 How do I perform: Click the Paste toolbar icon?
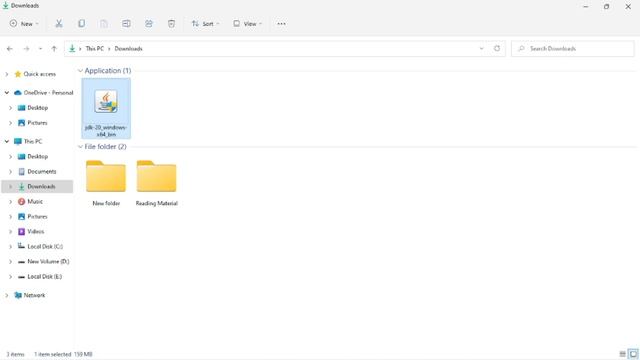pyautogui.click(x=104, y=24)
